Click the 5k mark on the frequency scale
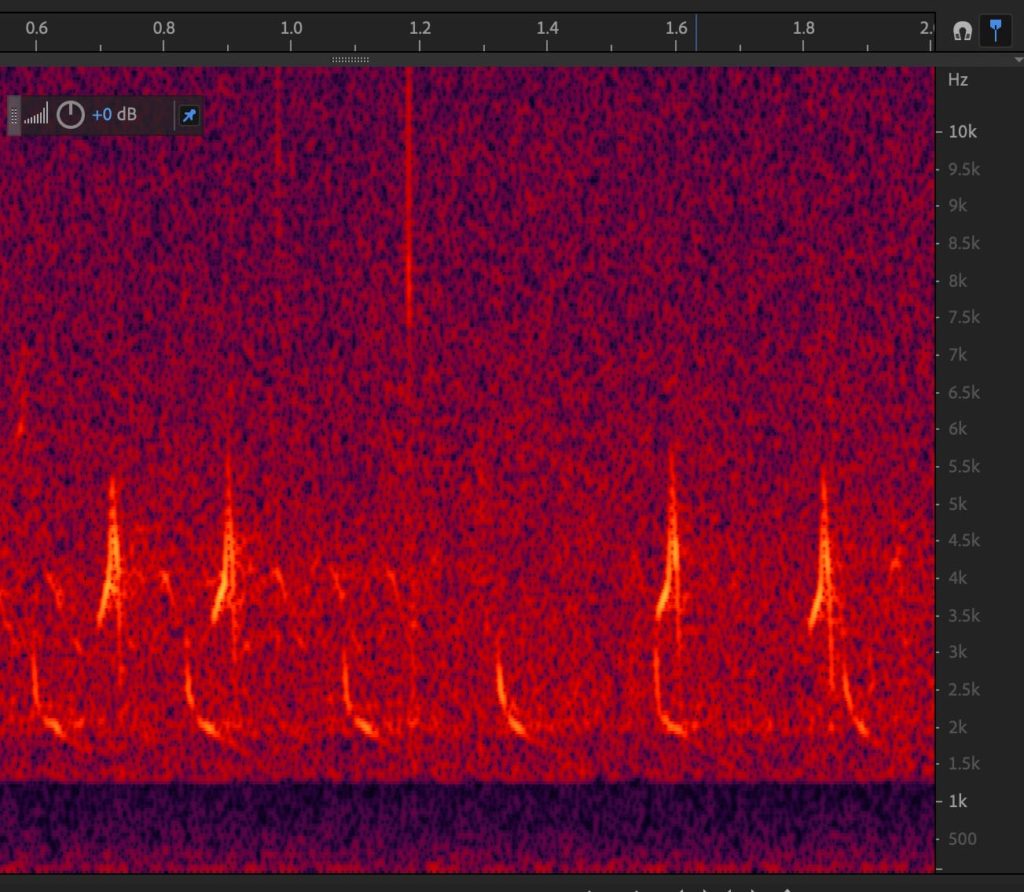 tap(957, 504)
